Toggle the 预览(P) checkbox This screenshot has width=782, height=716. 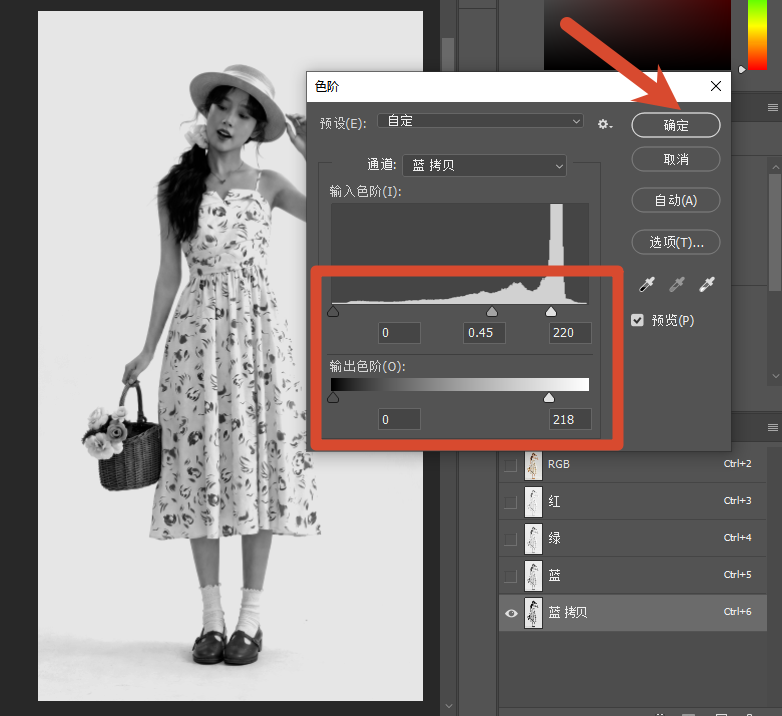[x=637, y=320]
